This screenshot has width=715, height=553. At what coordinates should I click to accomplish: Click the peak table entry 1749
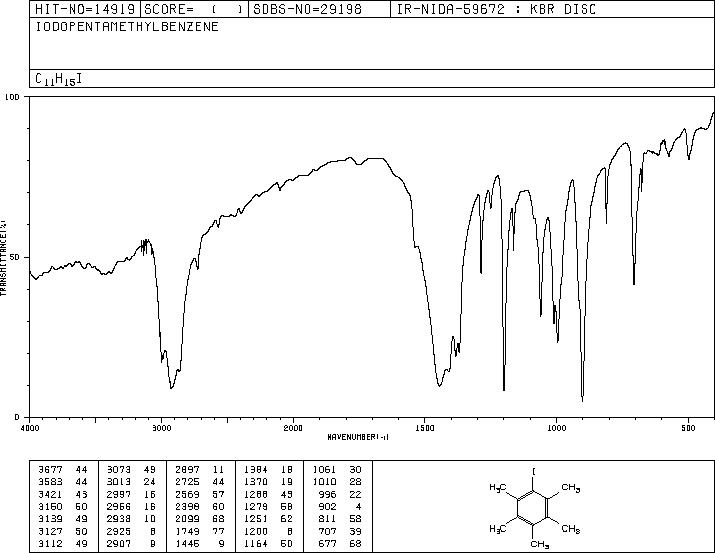point(187,531)
